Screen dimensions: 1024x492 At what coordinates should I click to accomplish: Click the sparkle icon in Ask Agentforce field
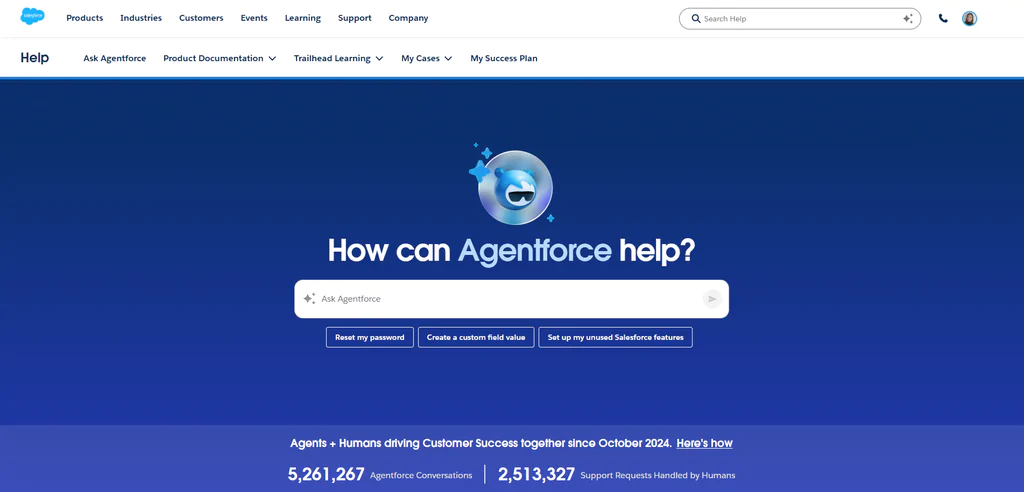[309, 299]
